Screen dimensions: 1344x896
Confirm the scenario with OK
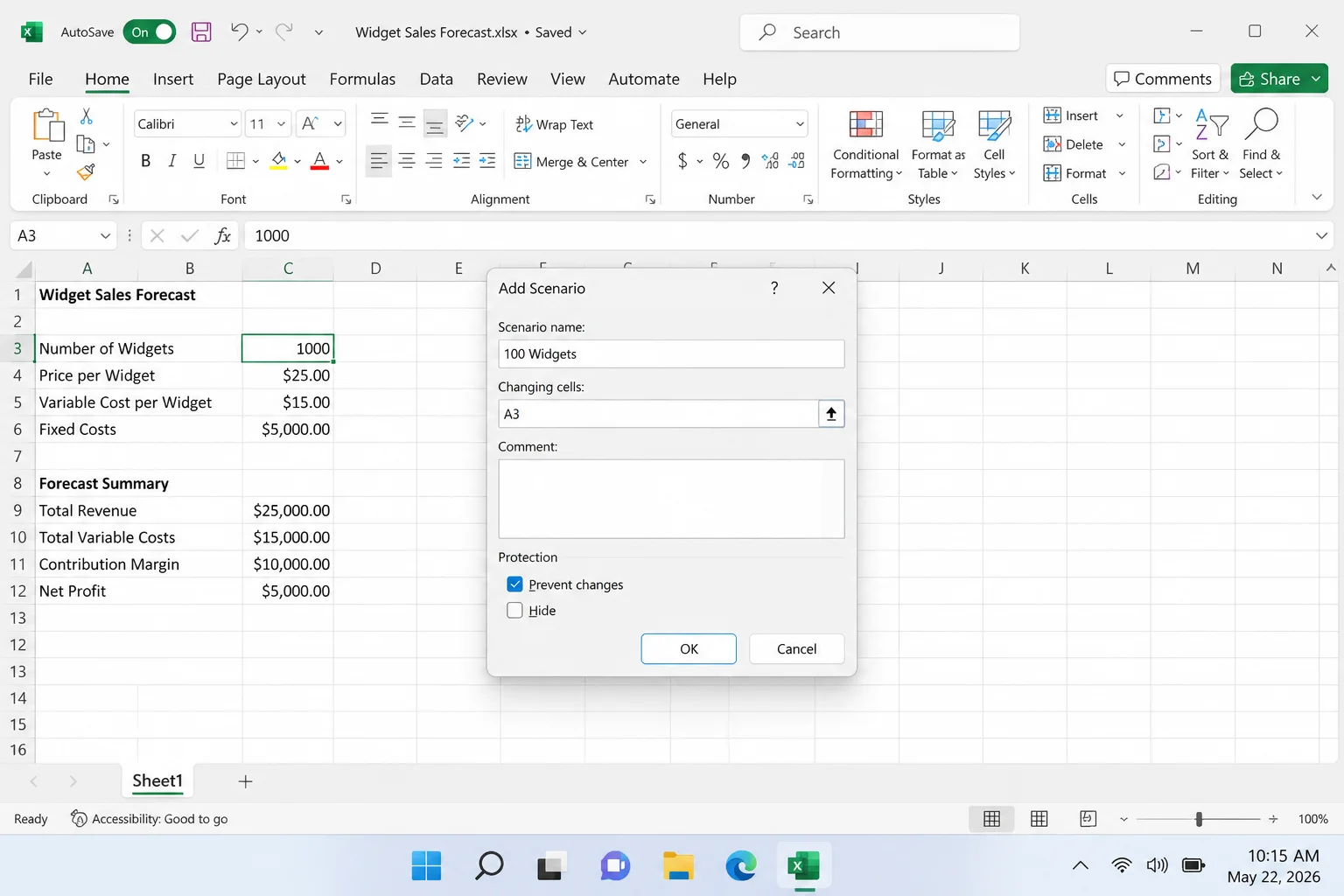pos(689,649)
